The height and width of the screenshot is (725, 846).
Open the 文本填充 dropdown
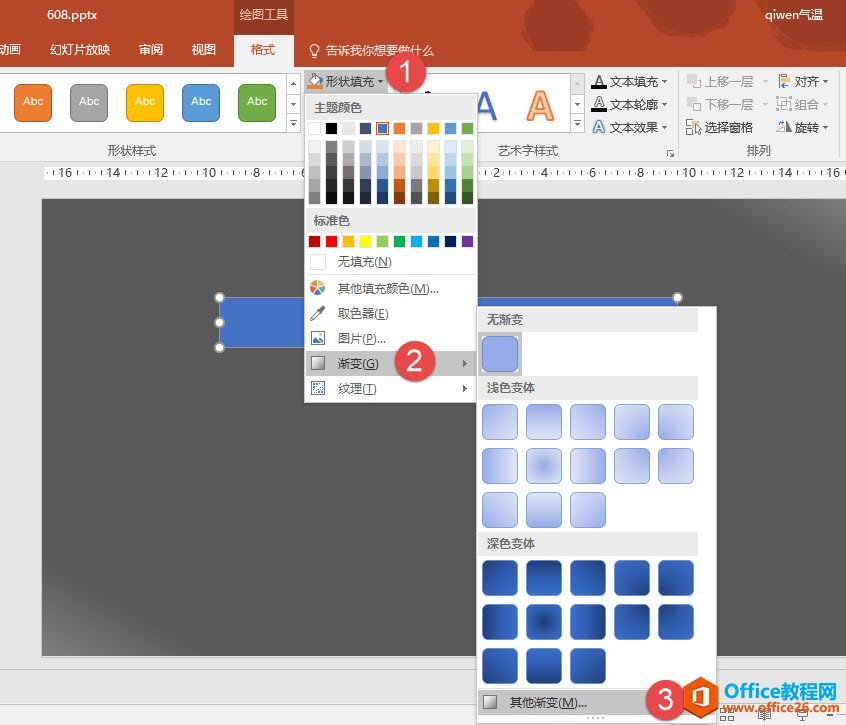click(x=630, y=82)
